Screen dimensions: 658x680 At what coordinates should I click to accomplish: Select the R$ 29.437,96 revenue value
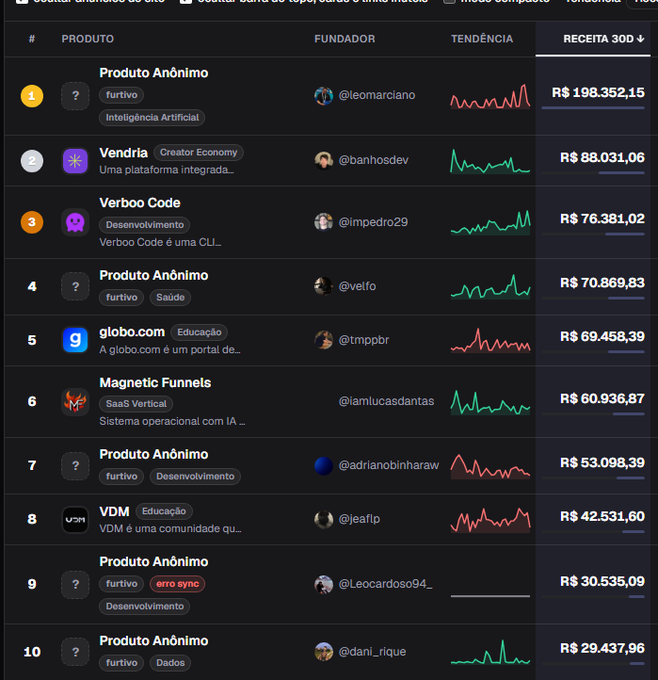(602, 648)
